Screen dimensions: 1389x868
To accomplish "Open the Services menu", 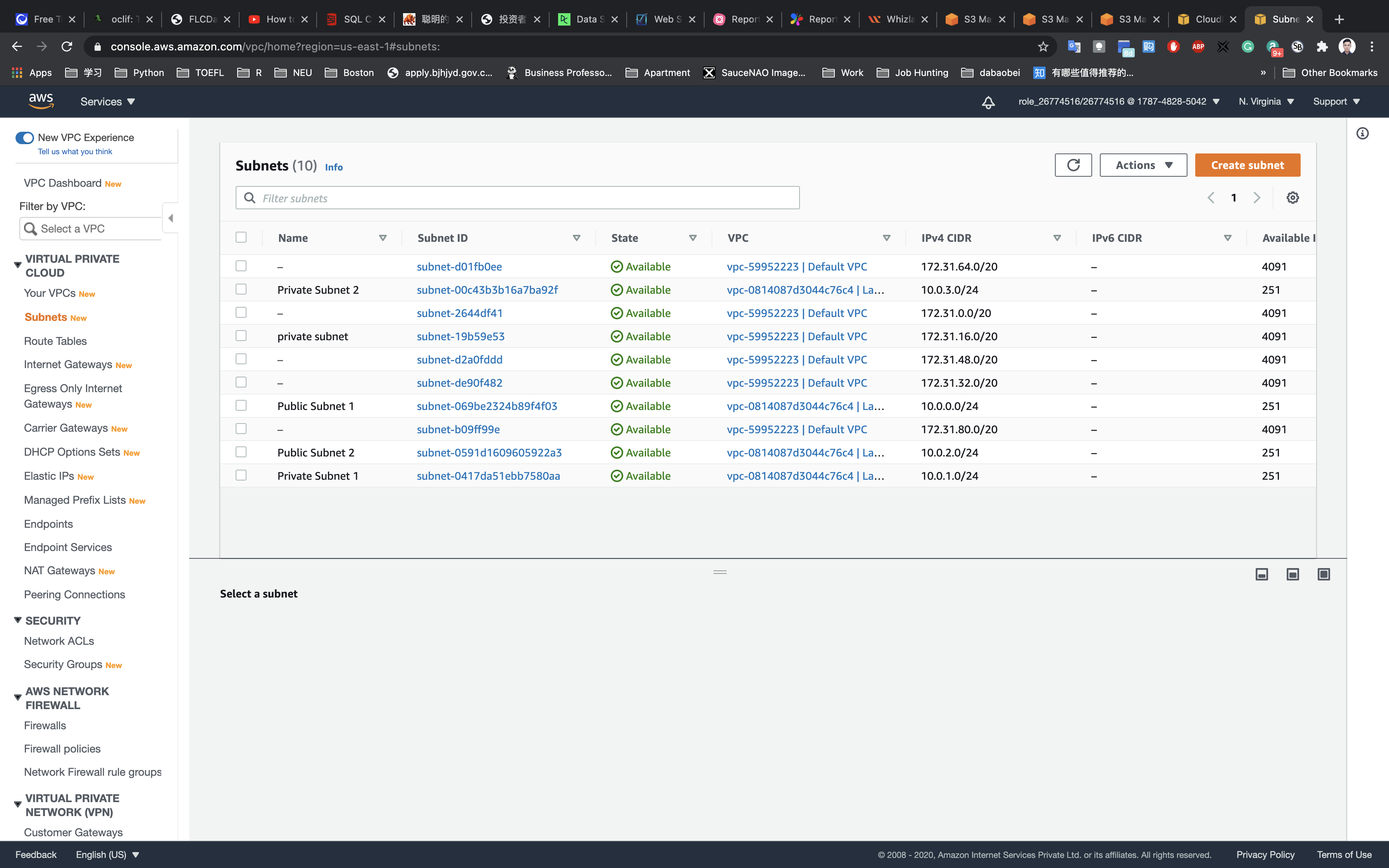I will [x=107, y=102].
